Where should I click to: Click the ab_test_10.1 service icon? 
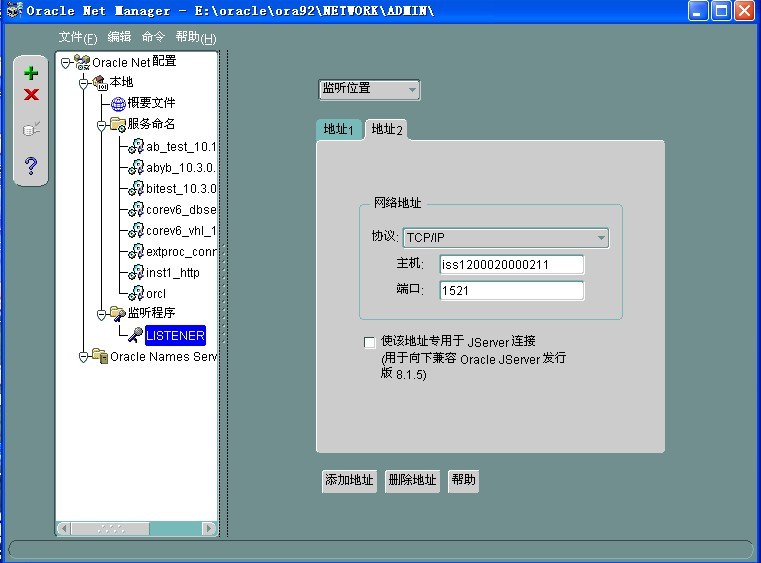[136, 146]
